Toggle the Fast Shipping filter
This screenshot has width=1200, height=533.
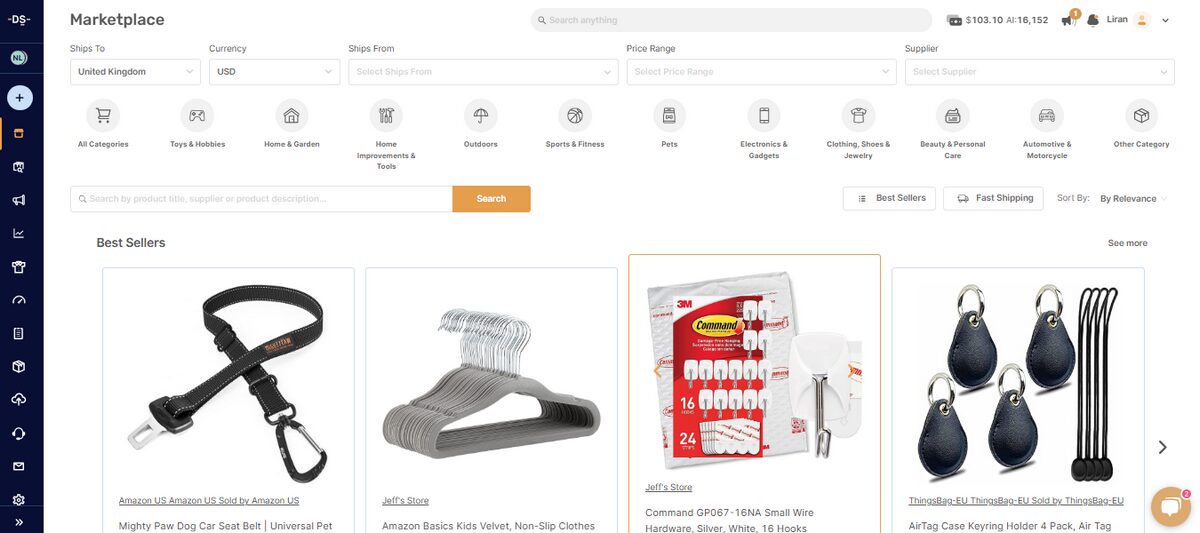tap(993, 198)
